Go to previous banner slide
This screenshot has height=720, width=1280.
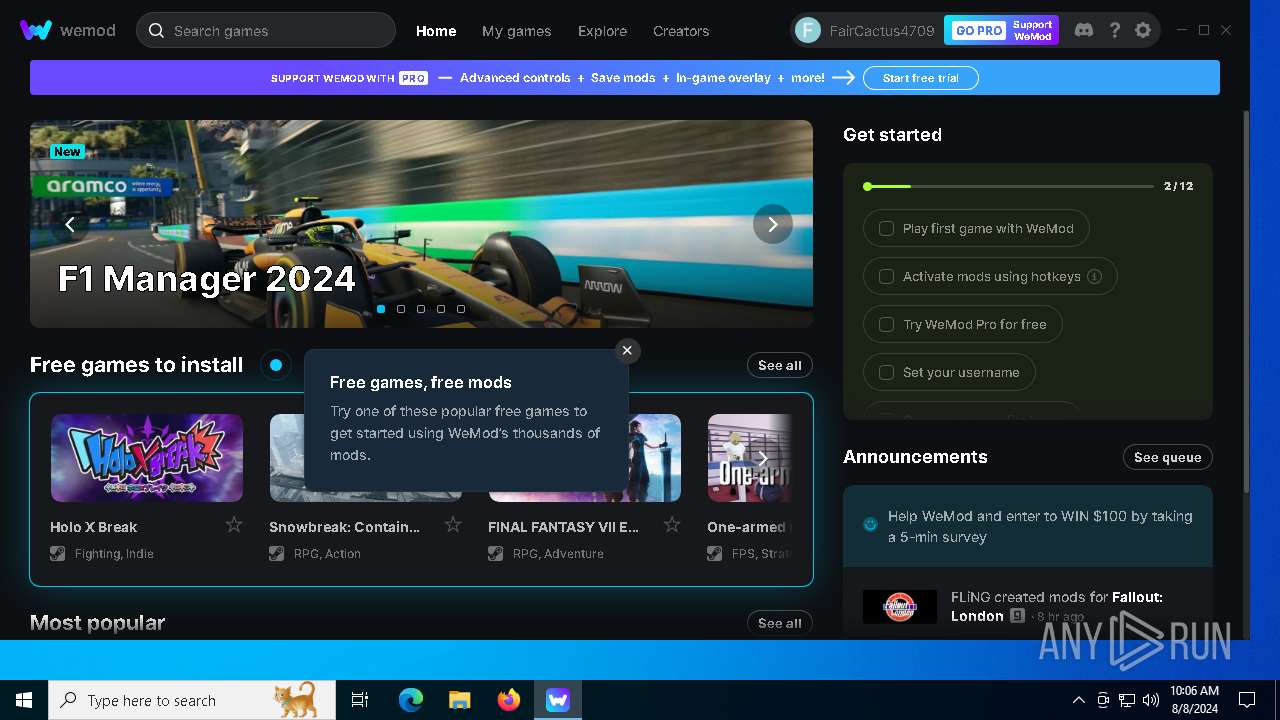[x=70, y=224]
